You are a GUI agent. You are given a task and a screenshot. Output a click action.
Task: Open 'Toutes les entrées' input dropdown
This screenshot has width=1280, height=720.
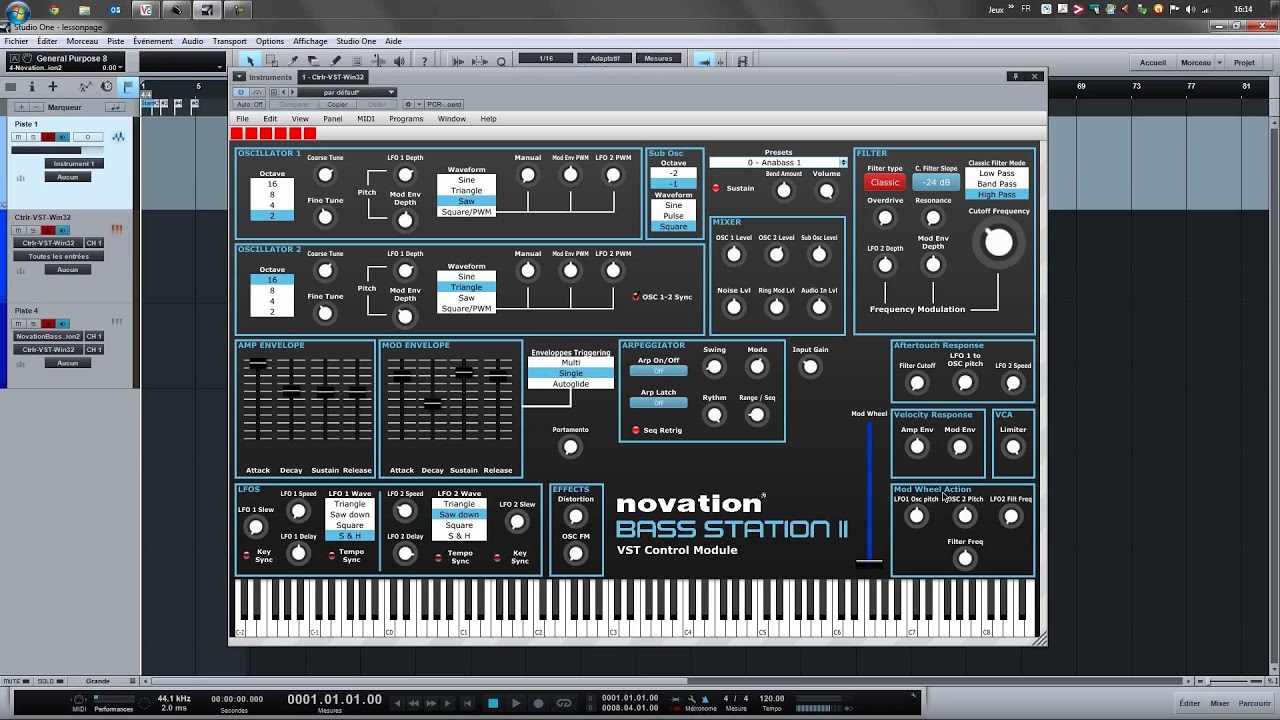coord(59,256)
